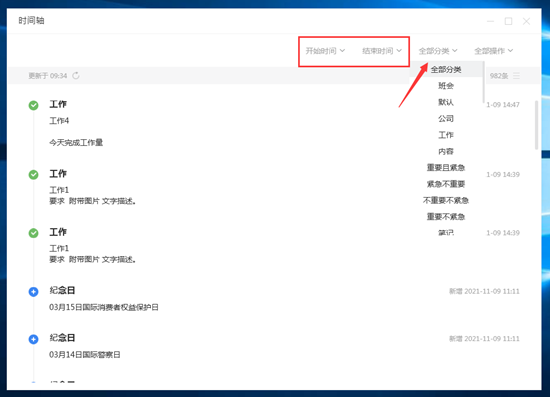
Task: Click the 工作4 entry title
Action: (59, 121)
